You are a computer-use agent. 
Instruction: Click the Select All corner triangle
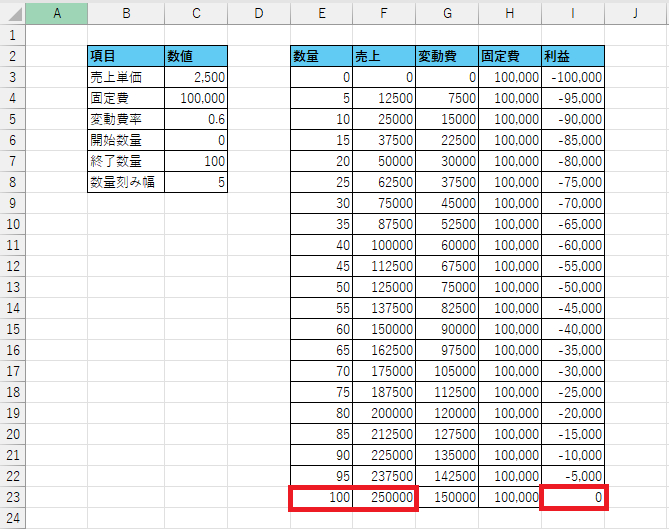[13, 14]
